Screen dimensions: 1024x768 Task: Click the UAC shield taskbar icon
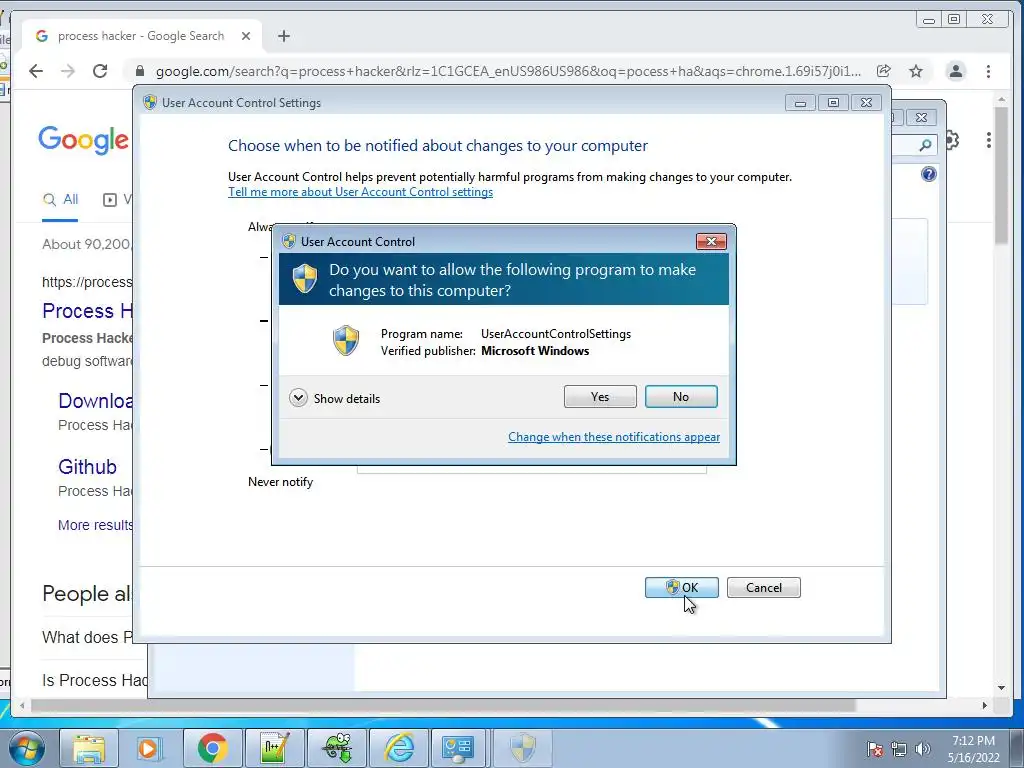click(522, 748)
